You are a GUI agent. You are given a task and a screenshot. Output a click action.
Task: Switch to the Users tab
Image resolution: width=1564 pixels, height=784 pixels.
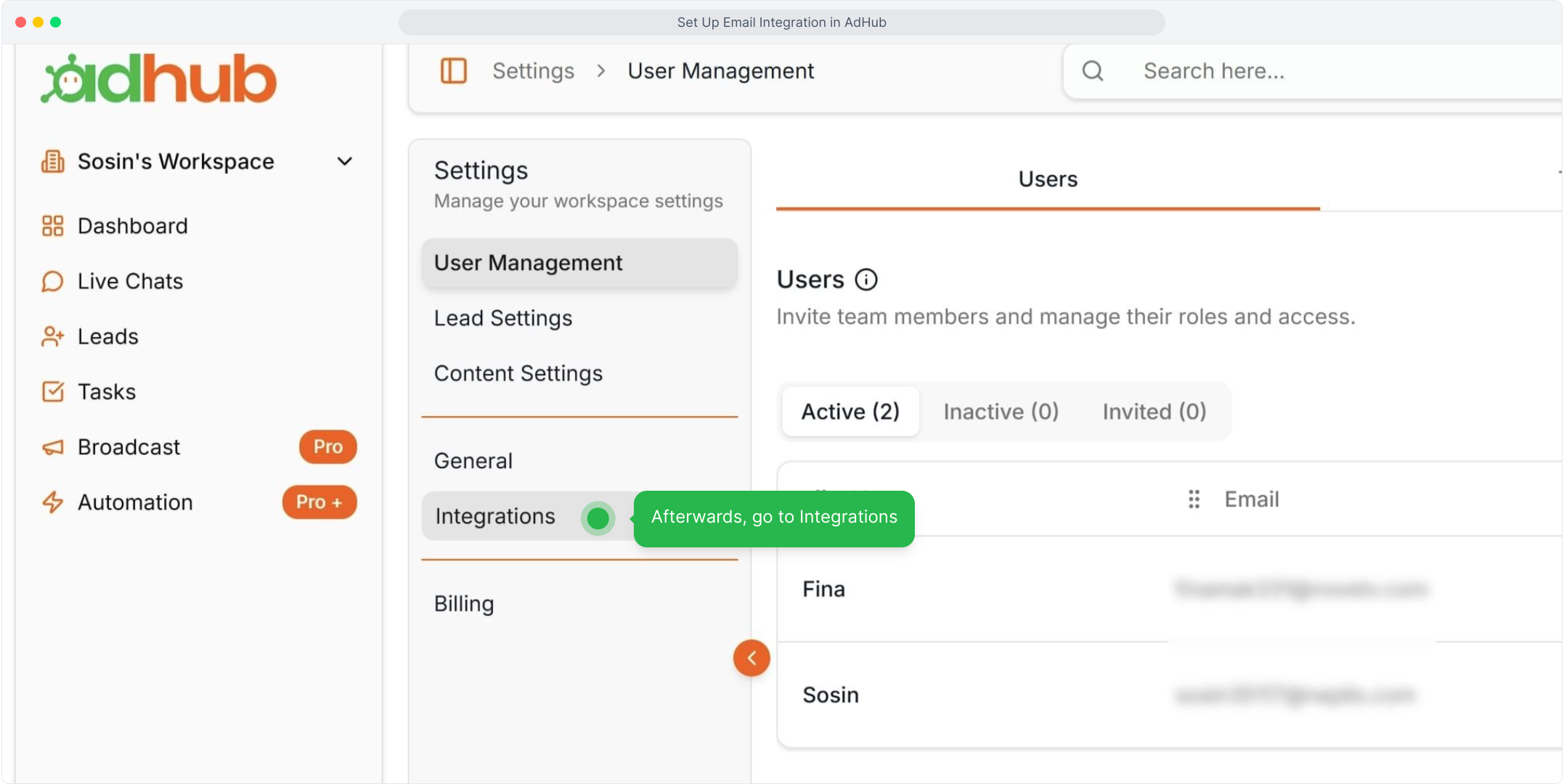(1048, 179)
